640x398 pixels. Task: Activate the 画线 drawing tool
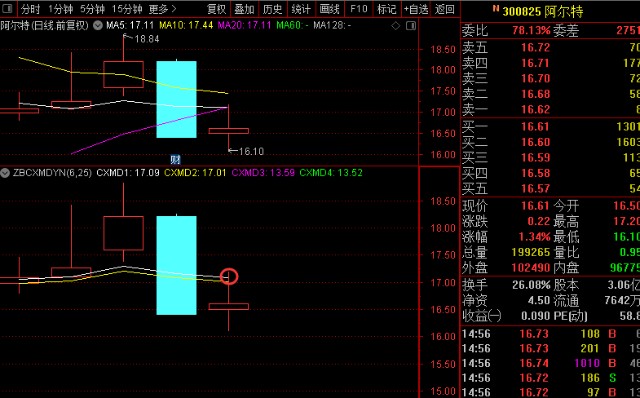click(329, 9)
